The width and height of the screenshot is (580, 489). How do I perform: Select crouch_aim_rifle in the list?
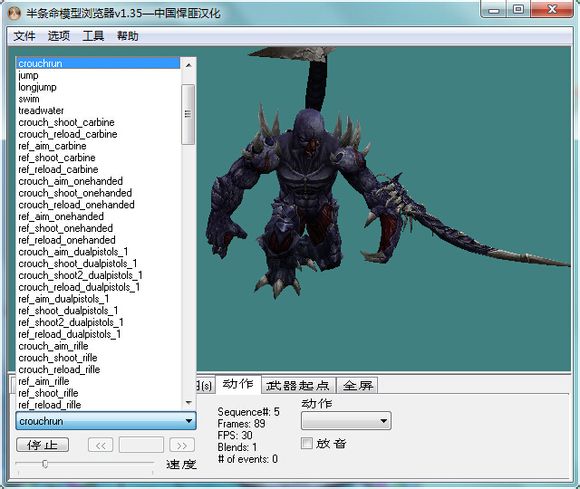[x=98, y=346]
